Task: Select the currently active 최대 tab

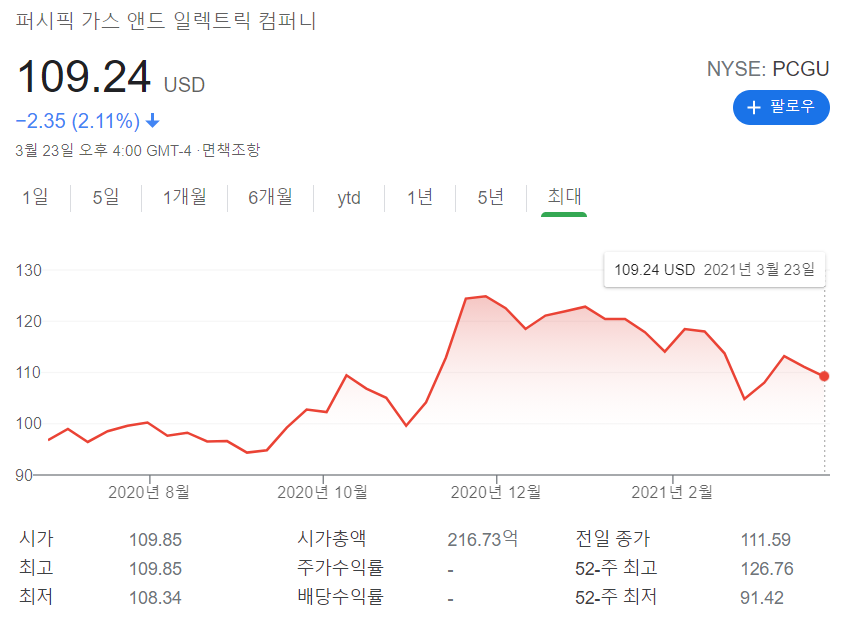Action: click(561, 197)
